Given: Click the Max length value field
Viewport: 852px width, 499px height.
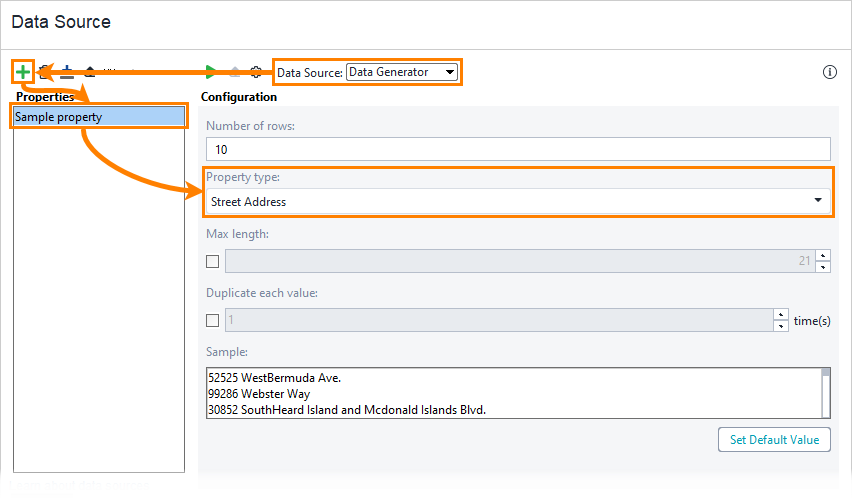Looking at the screenshot, I should point(520,262).
